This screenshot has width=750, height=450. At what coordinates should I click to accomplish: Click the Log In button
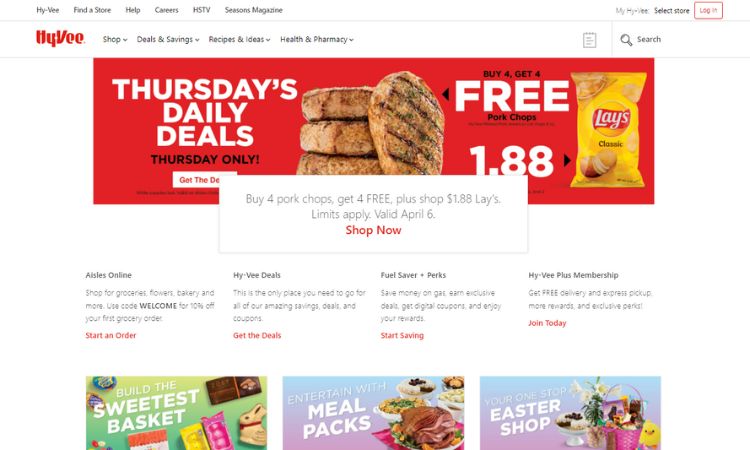tap(708, 10)
